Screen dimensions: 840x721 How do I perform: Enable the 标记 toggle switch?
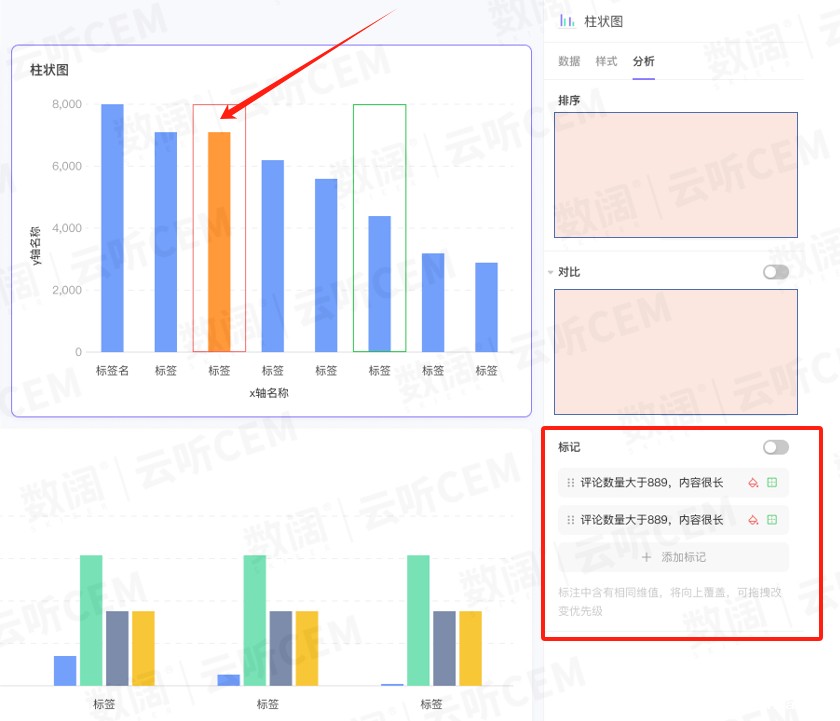775,447
